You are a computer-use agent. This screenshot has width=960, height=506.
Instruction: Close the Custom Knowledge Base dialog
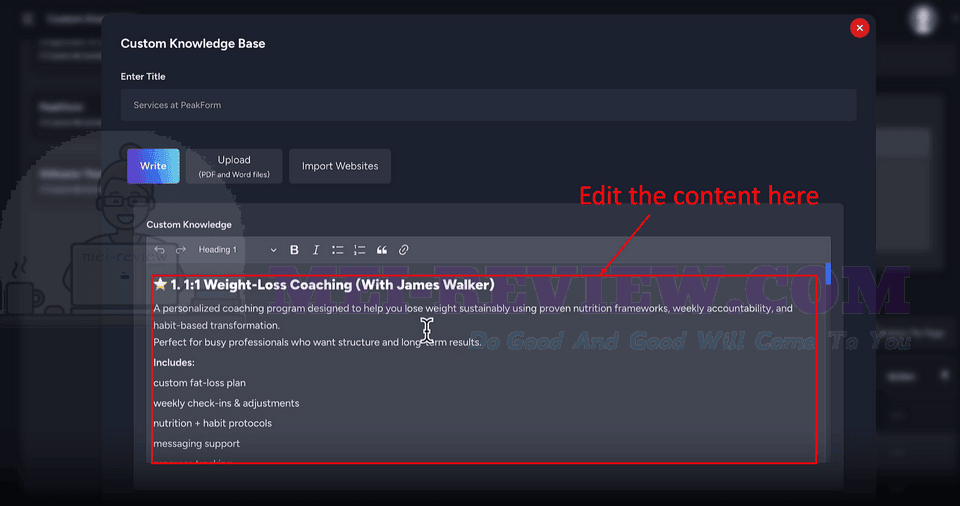click(860, 28)
